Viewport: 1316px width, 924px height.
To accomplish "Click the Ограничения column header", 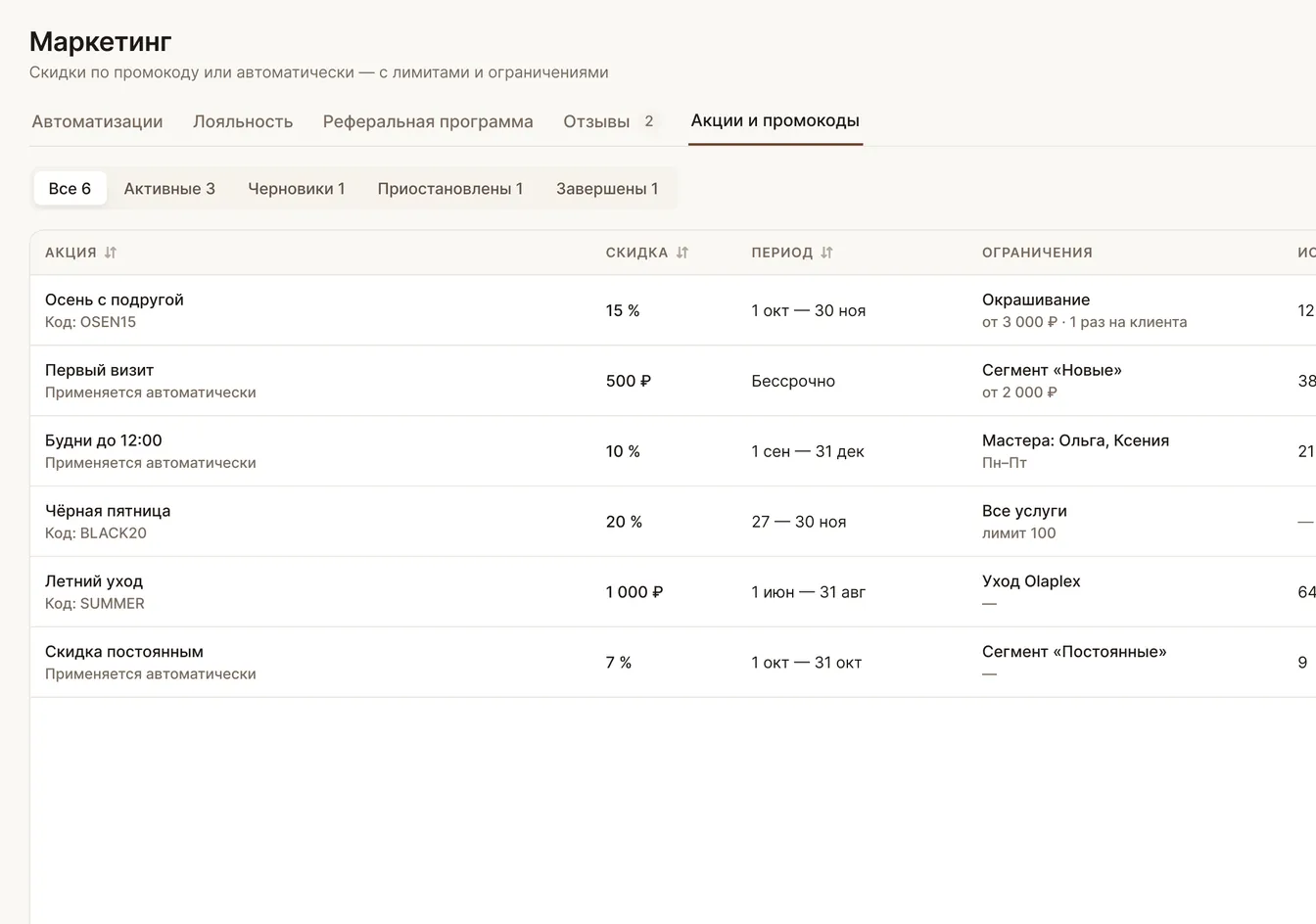I will click(x=1037, y=253).
